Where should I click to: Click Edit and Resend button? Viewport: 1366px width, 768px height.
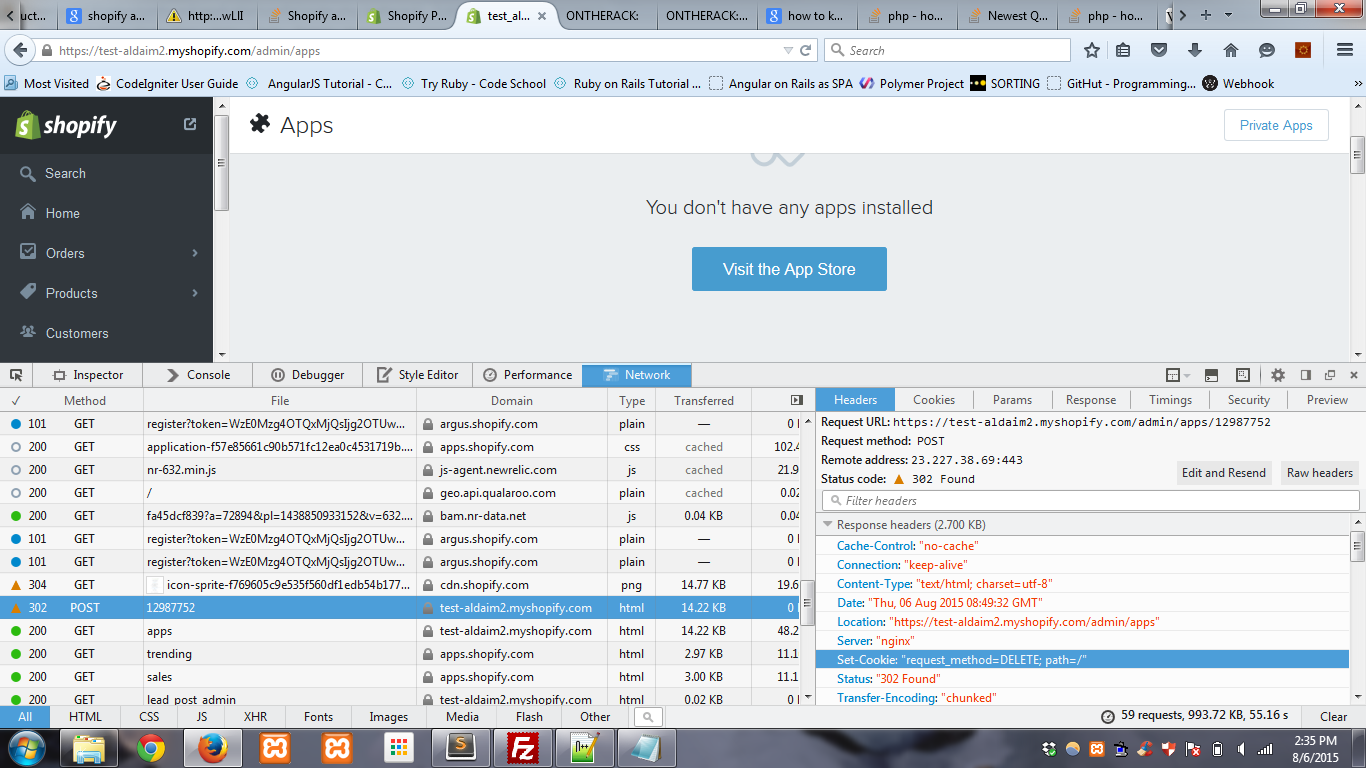pos(1223,473)
